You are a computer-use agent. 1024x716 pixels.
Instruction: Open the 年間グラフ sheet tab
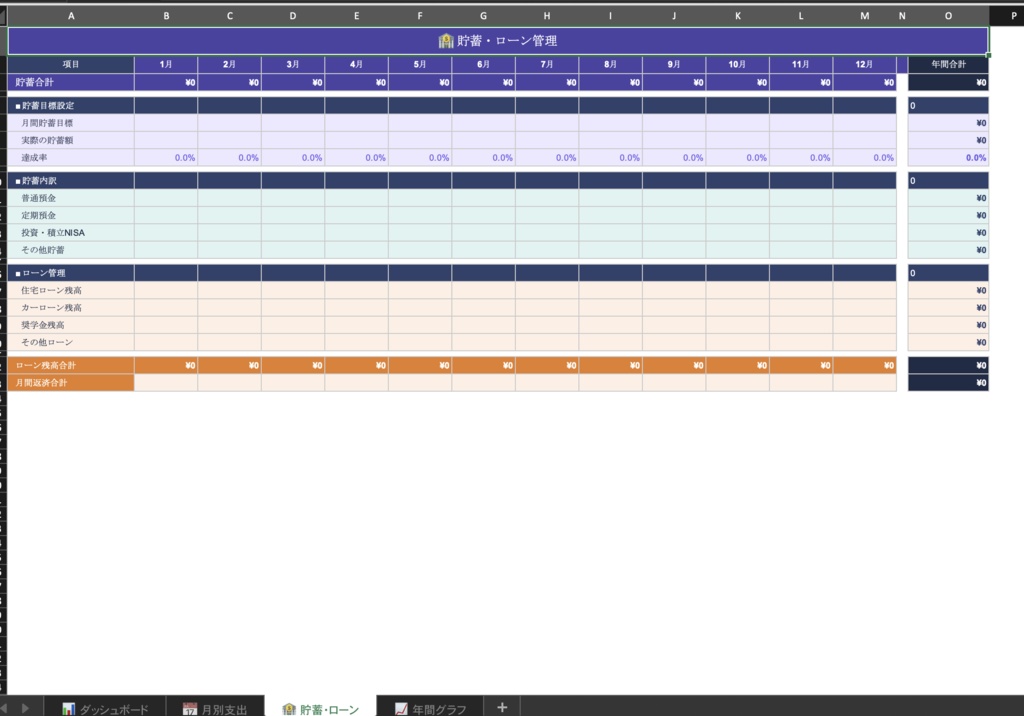430,708
